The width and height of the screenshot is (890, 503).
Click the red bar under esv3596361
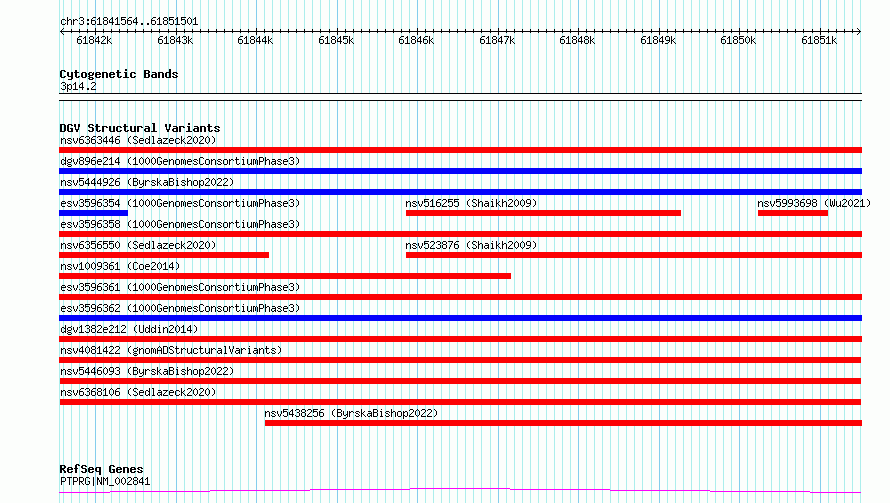coord(460,297)
